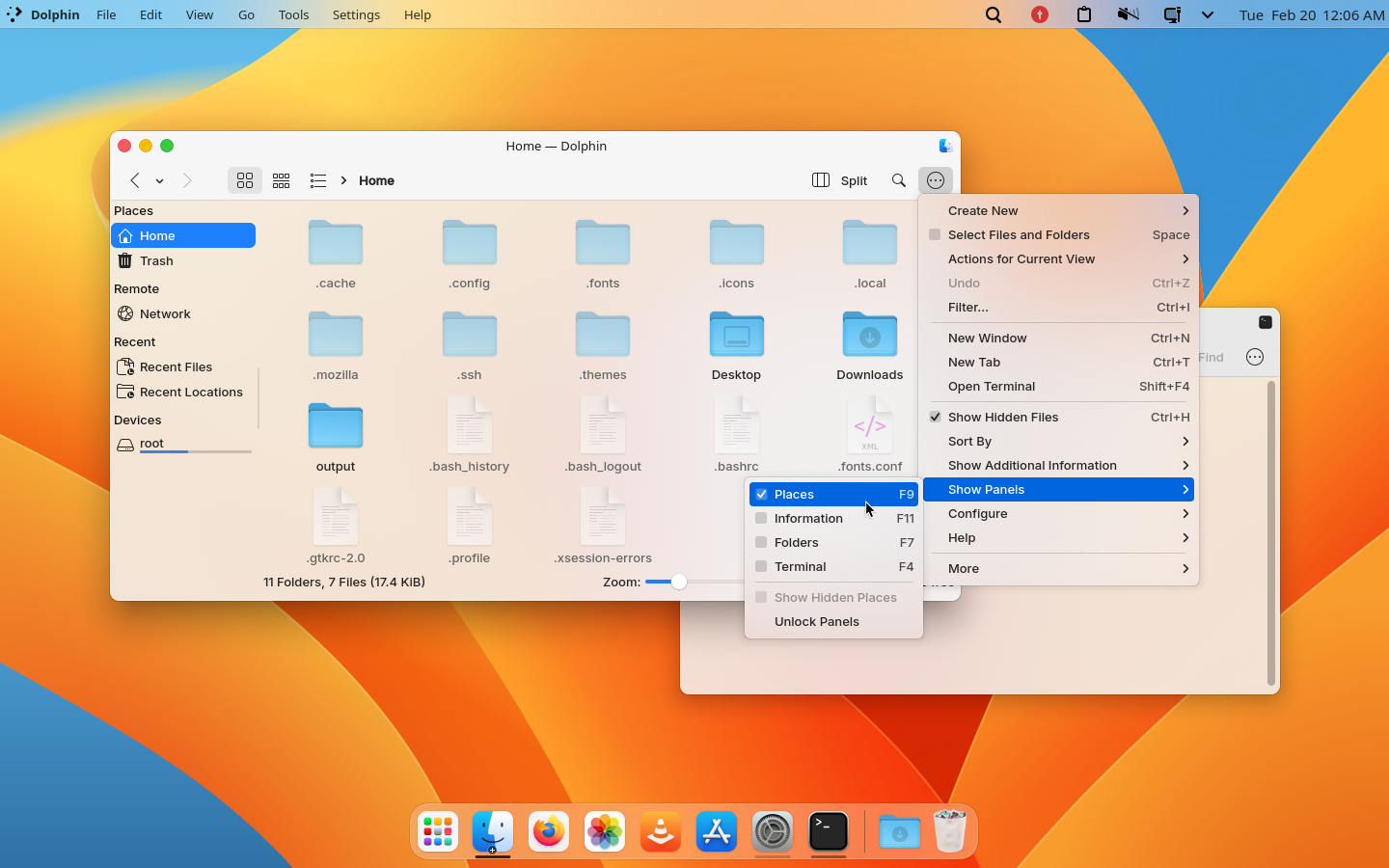
Task: Open the system tray chevron in top bar
Action: click(1208, 14)
